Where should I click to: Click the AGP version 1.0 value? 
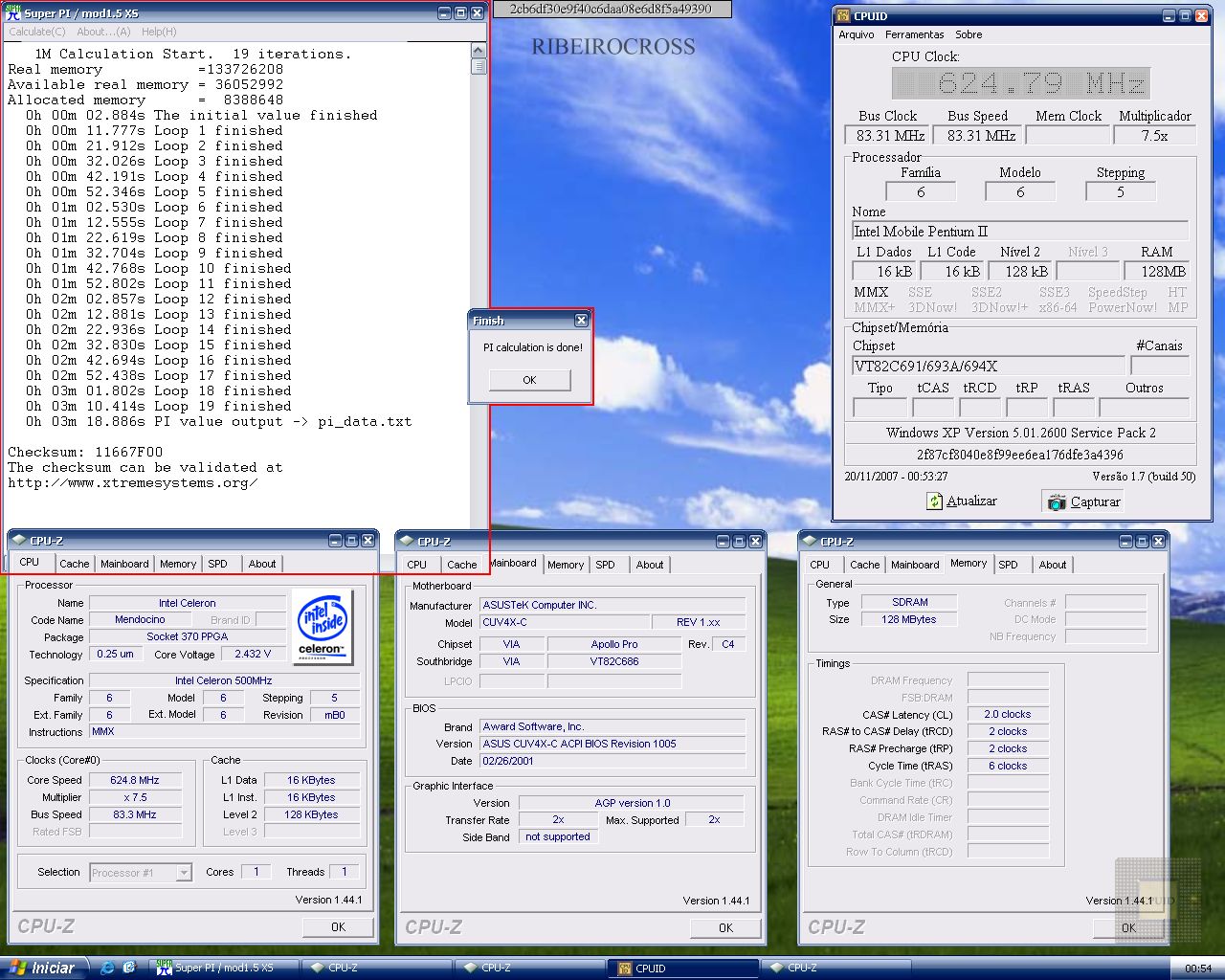(633, 803)
